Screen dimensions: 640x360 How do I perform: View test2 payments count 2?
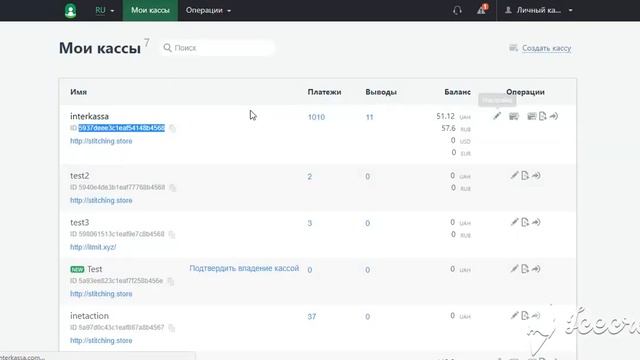click(x=310, y=177)
